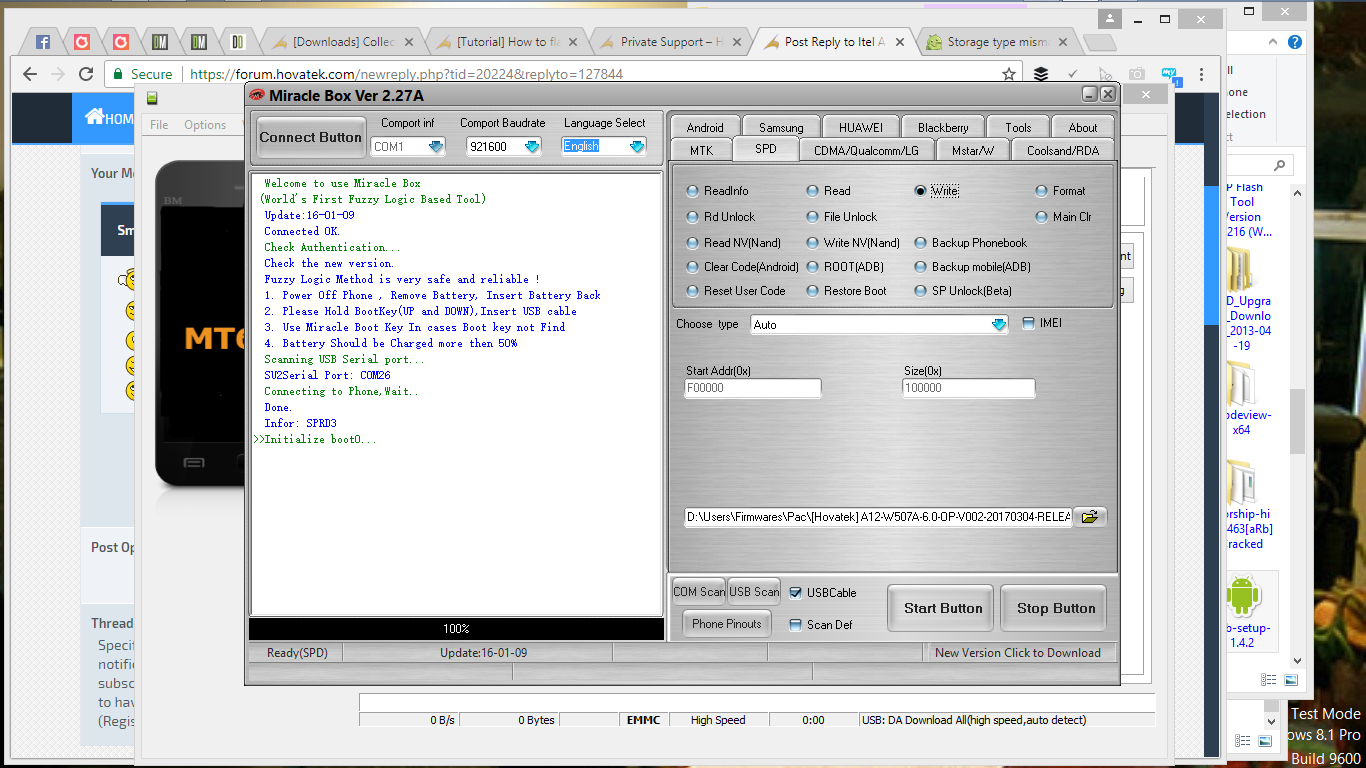The height and width of the screenshot is (768, 1366).
Task: Open the firmware file browse folder icon
Action: pyautogui.click(x=1090, y=517)
